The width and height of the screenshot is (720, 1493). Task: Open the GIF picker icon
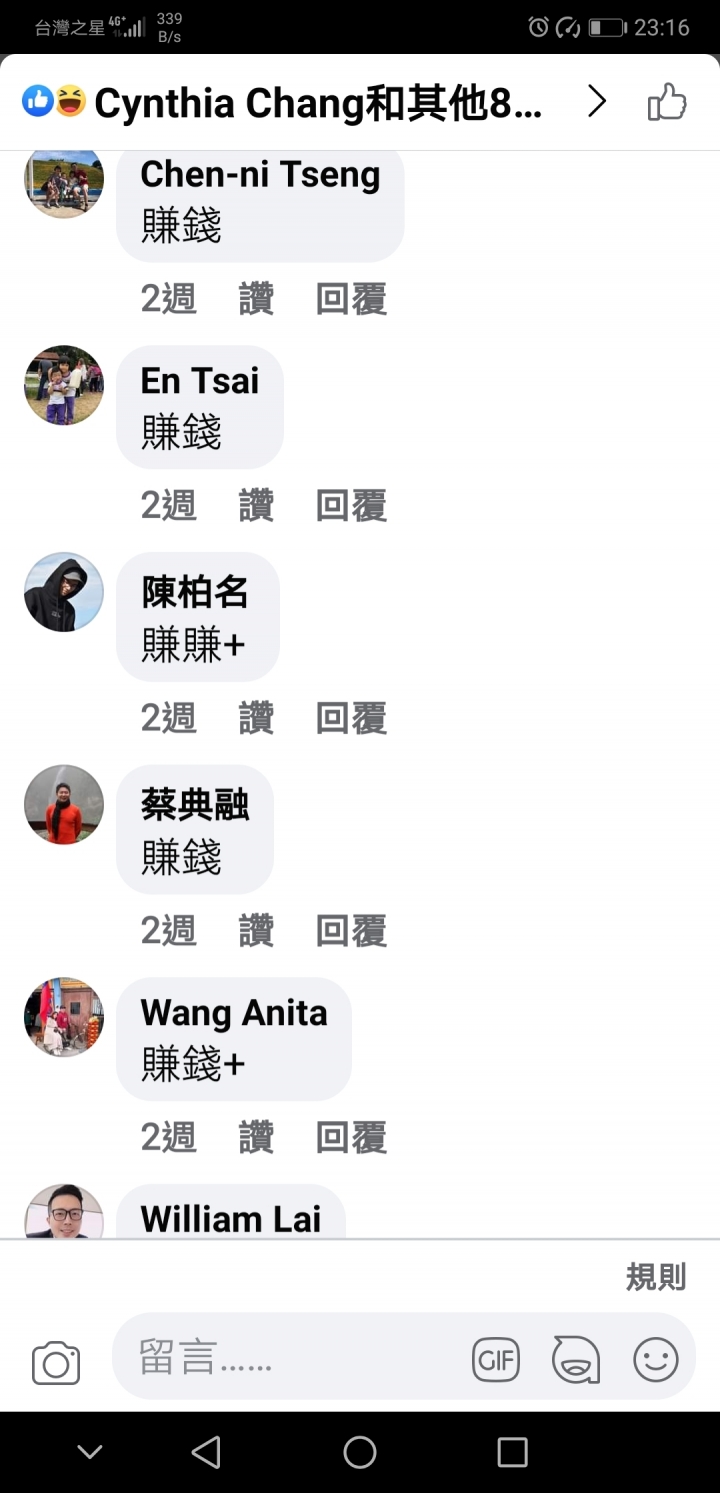click(x=496, y=1360)
